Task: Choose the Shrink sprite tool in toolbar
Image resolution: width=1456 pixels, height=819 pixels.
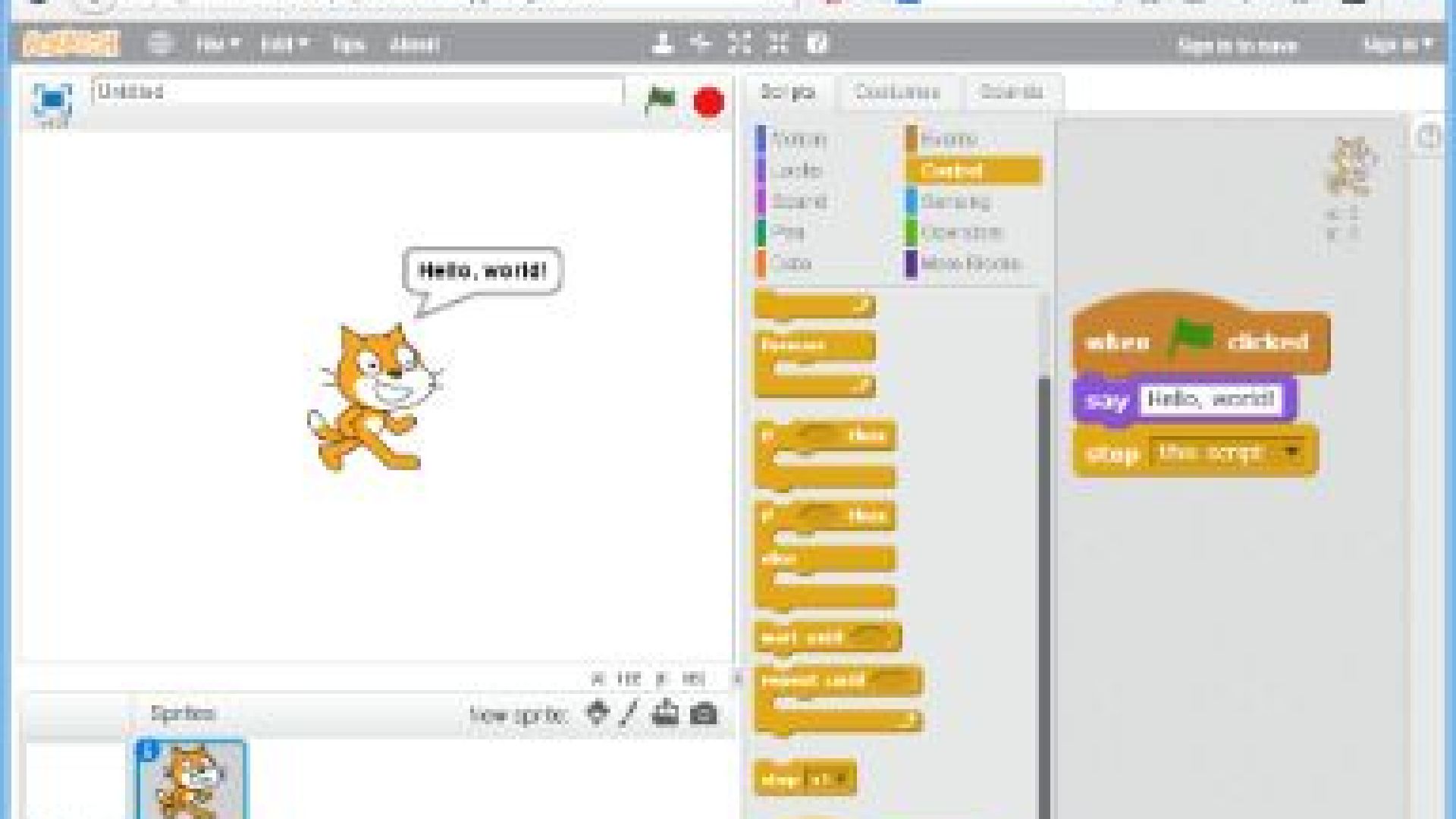Action: click(778, 44)
